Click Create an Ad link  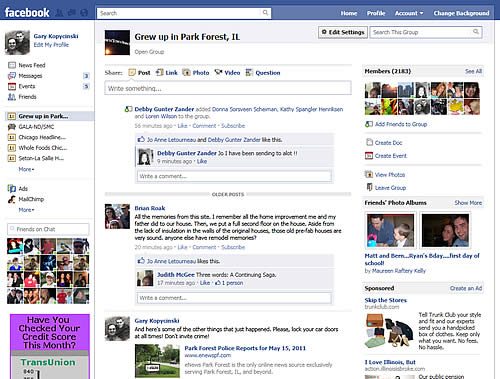pos(466,288)
